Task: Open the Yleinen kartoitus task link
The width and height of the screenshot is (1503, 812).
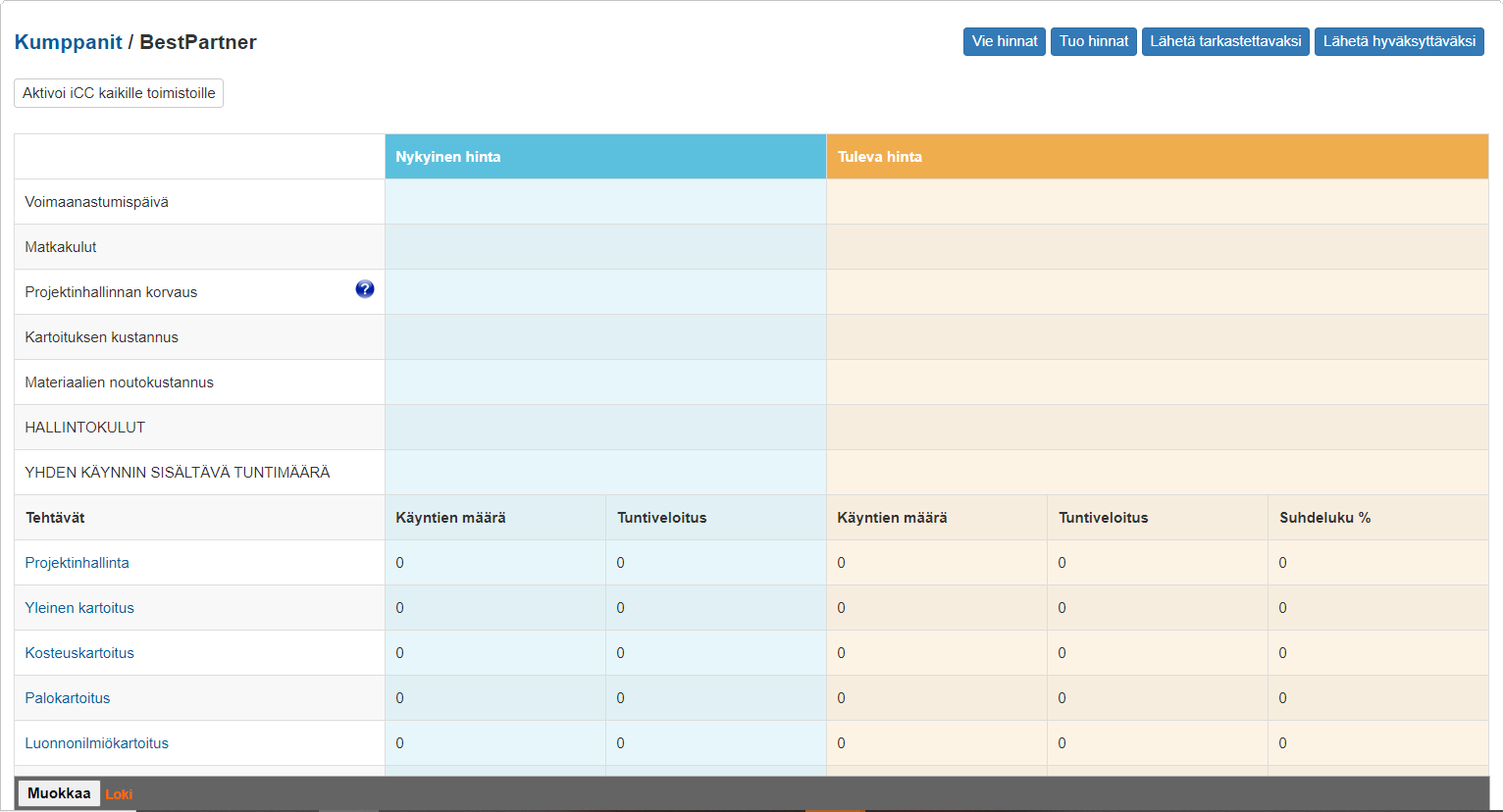Action: pos(79,608)
